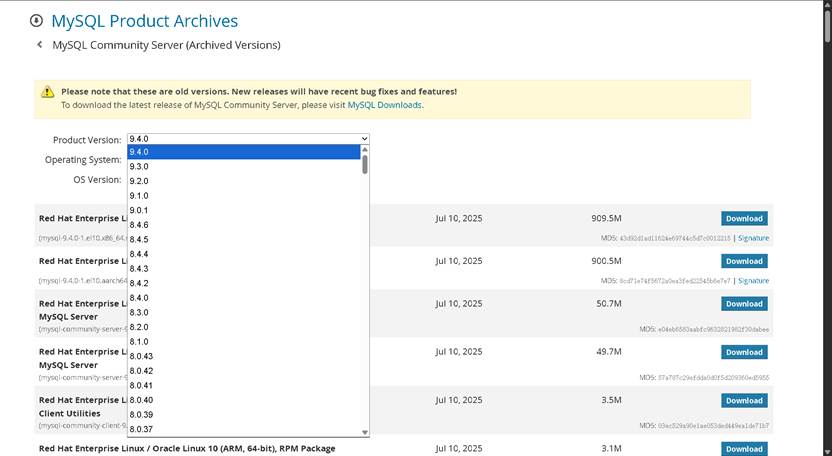The width and height of the screenshot is (832, 456).
Task: Click the yellow warning triangle icon
Action: 47,92
